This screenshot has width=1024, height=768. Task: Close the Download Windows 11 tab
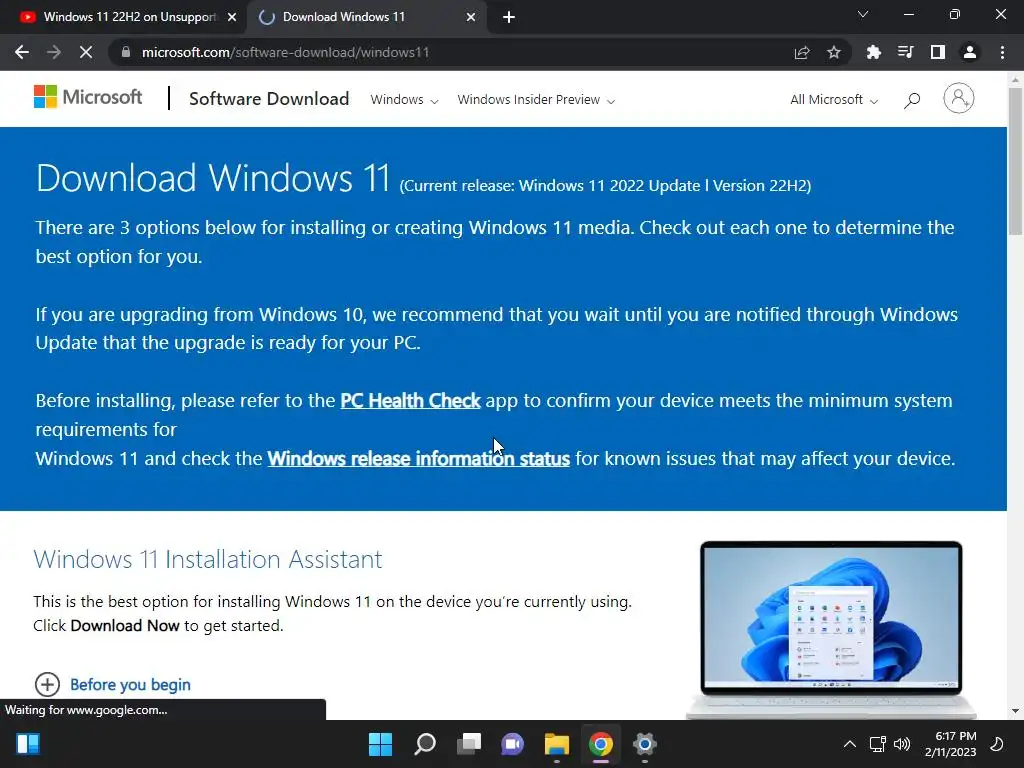pos(471,18)
